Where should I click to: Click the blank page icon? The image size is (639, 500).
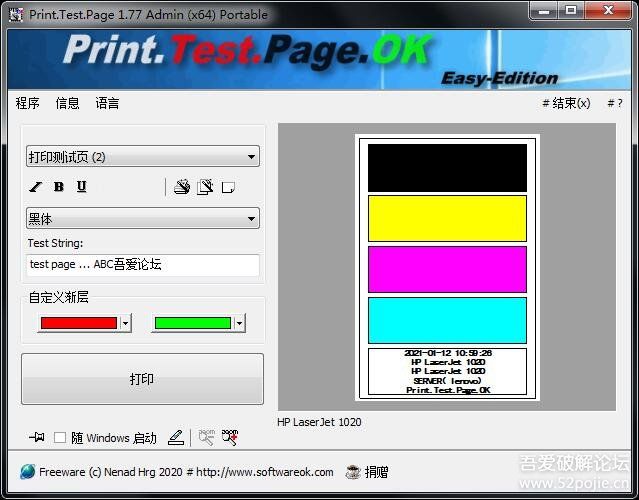(x=228, y=187)
